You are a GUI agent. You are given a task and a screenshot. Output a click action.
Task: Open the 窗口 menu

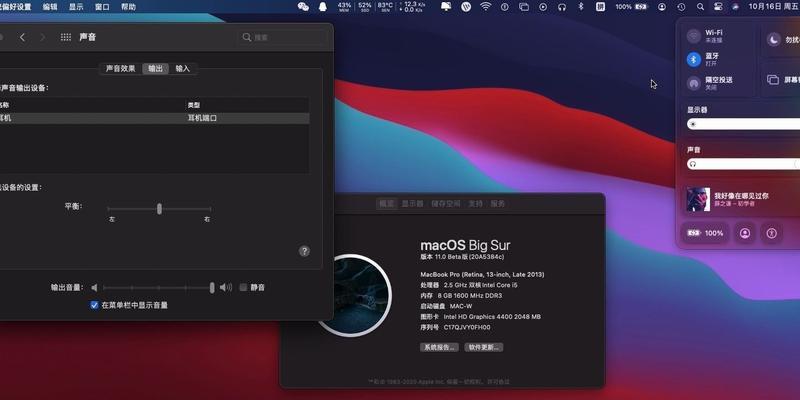click(102, 7)
